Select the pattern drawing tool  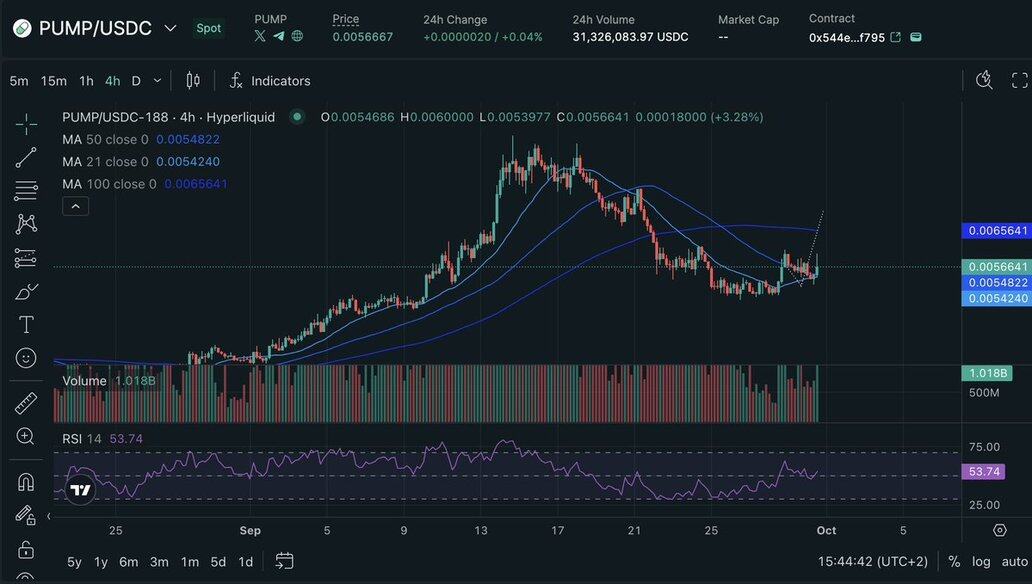[26, 224]
